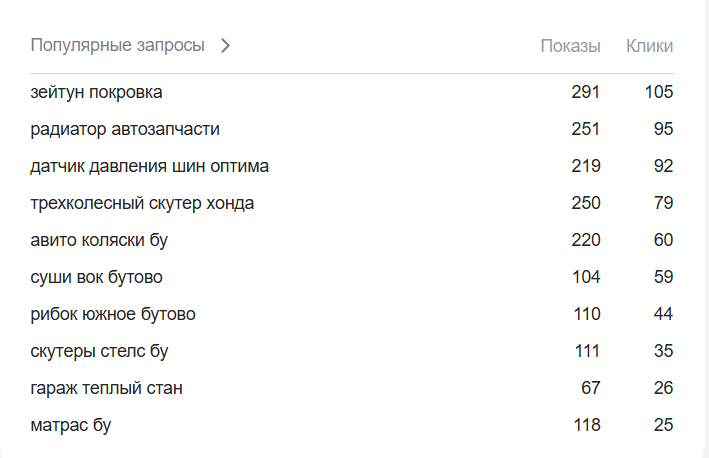Click the 59 clicks value for суши вок

[663, 277]
